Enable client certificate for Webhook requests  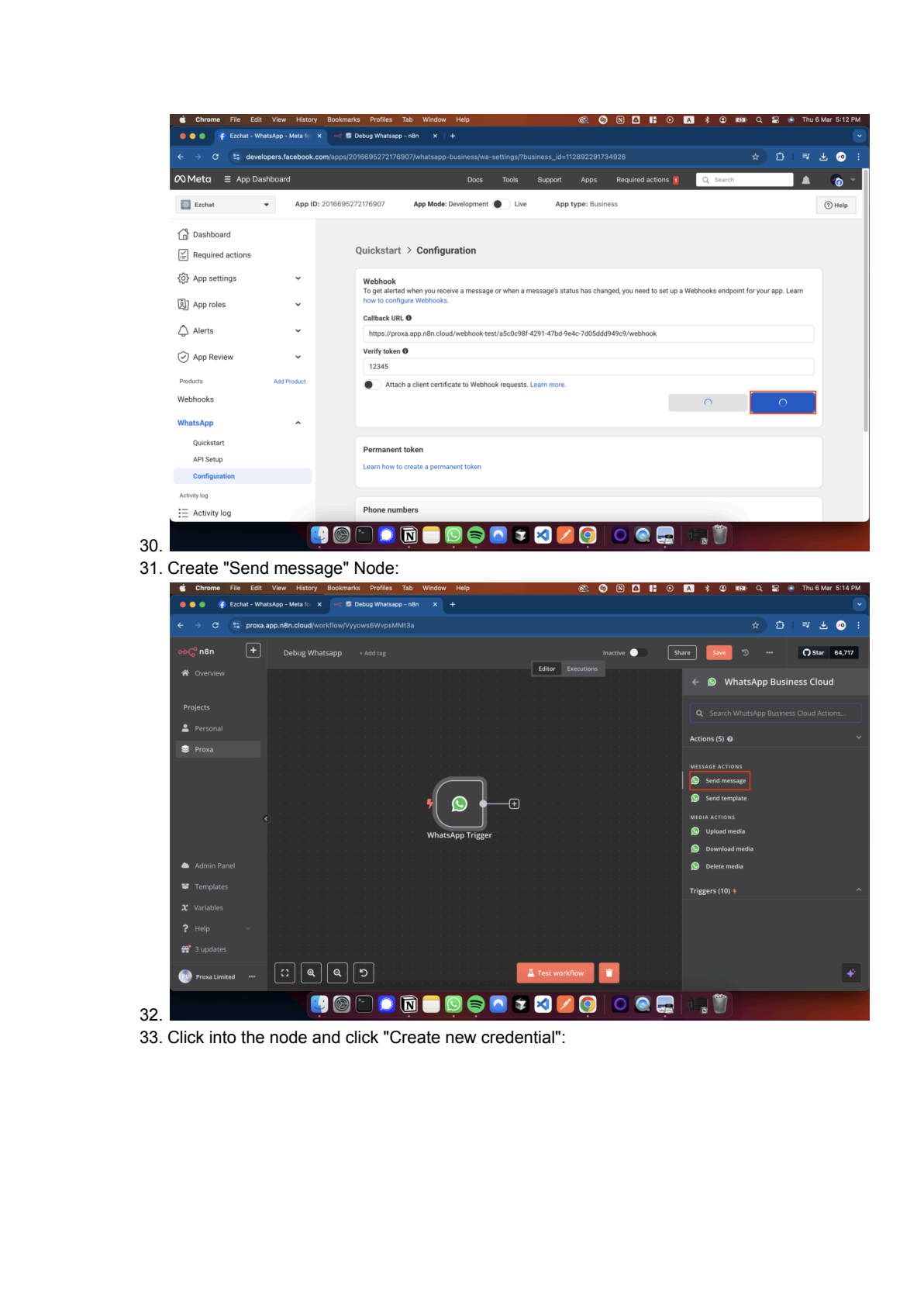tap(371, 385)
